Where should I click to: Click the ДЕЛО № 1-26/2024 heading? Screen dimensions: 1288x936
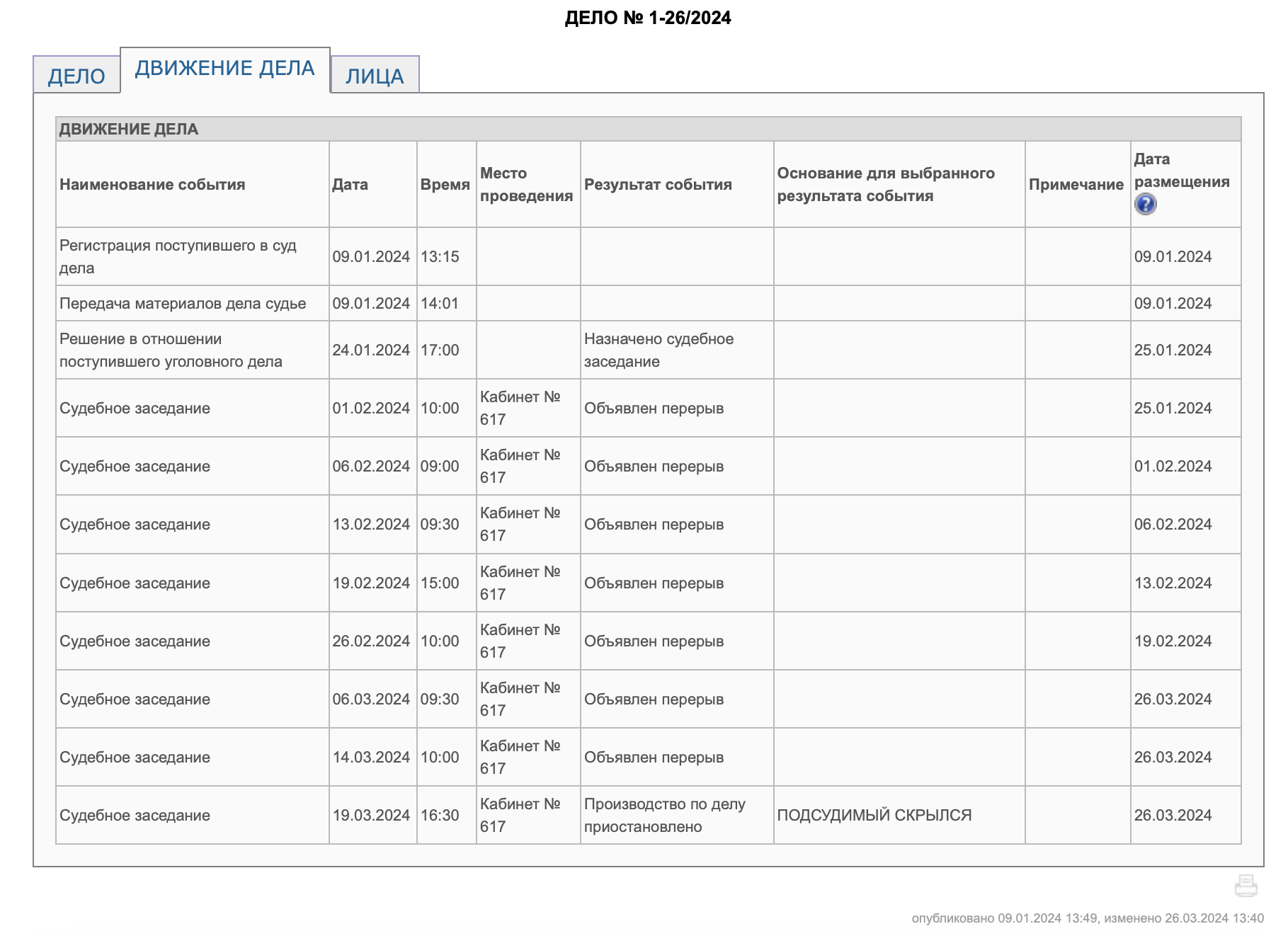coord(648,18)
